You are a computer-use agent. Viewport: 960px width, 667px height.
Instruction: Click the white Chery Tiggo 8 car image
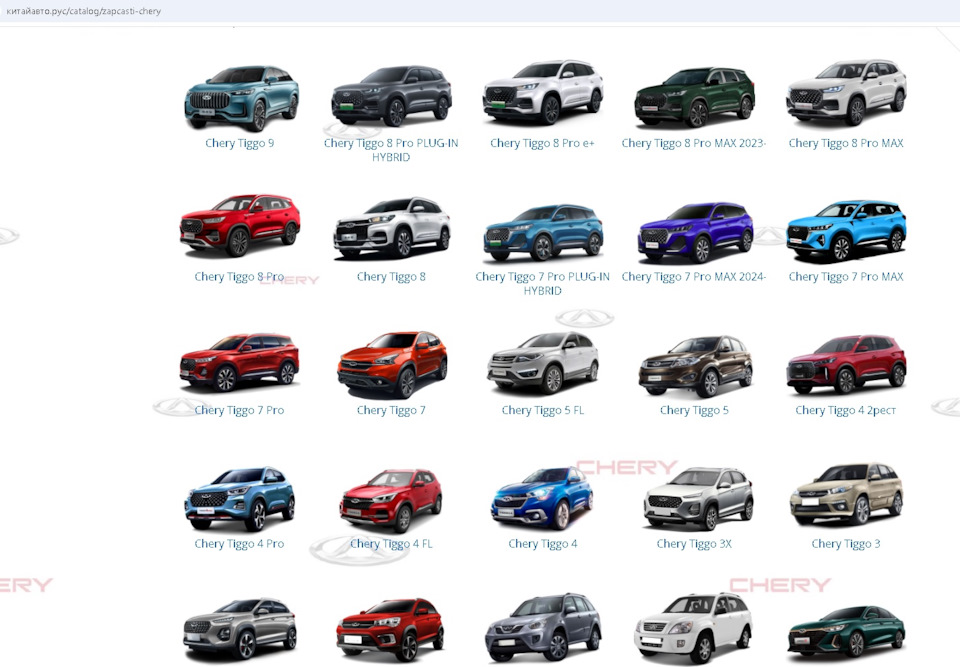click(x=392, y=227)
